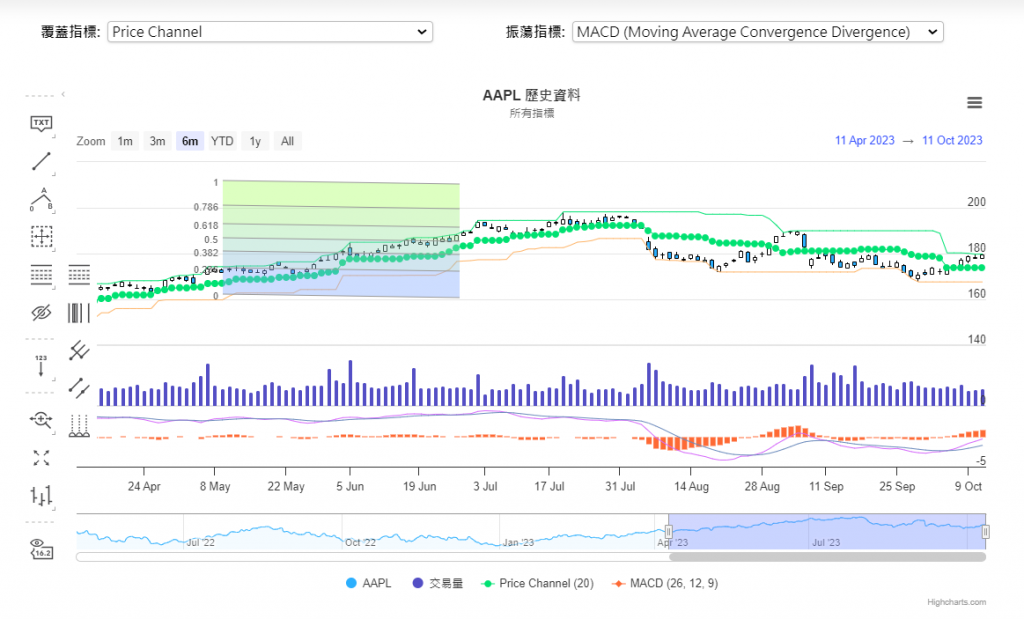Click the Fibonacci 0.382 level label
This screenshot has width=1024, height=619.
point(206,253)
